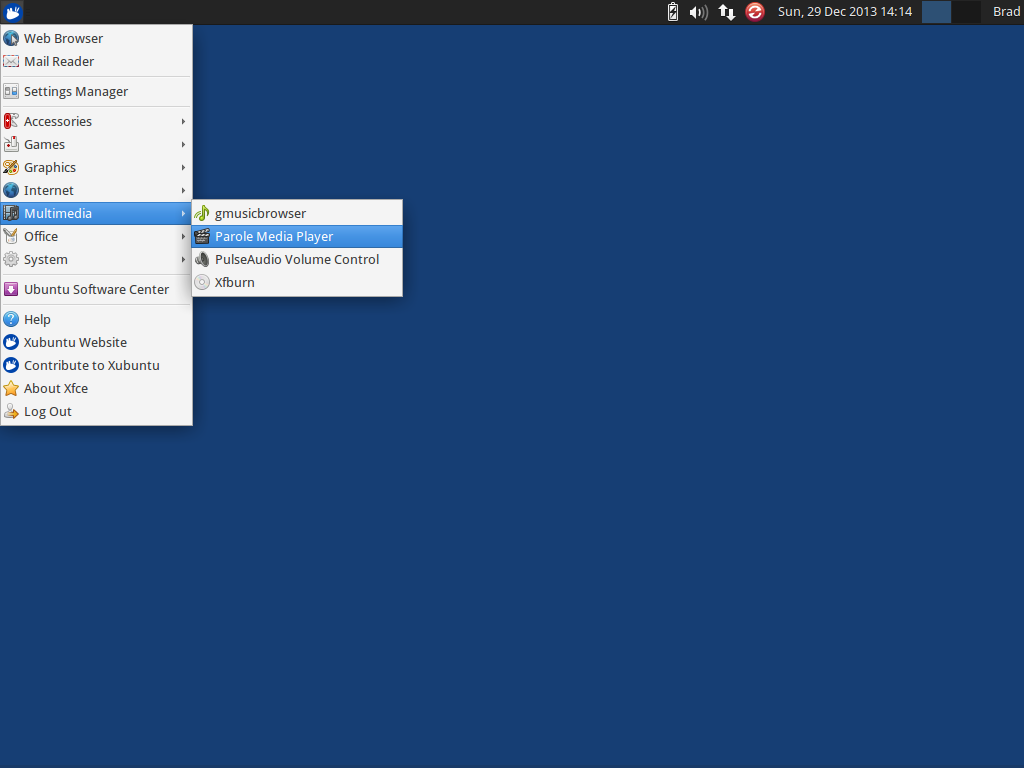This screenshot has width=1024, height=768.
Task: Click the Log Out icon
Action: point(11,411)
